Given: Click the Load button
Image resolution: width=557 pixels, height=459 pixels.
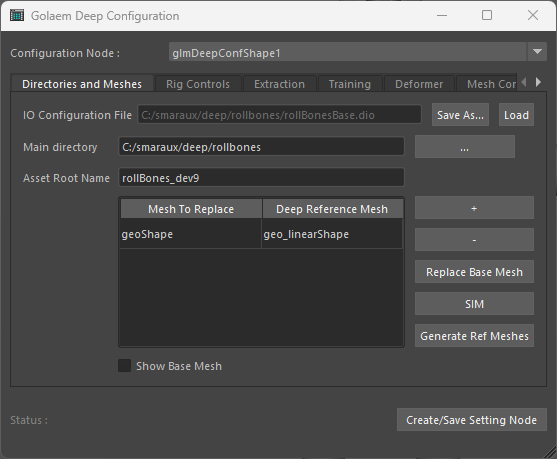Looking at the screenshot, I should point(516,115).
